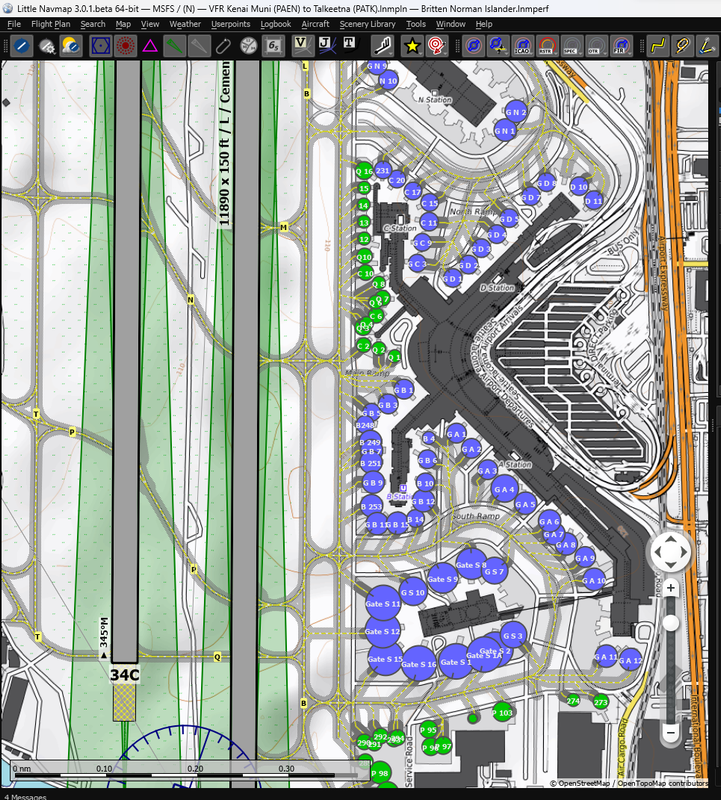This screenshot has height=800, width=721.
Task: Toggle Victor airways V icon
Action: (301, 46)
